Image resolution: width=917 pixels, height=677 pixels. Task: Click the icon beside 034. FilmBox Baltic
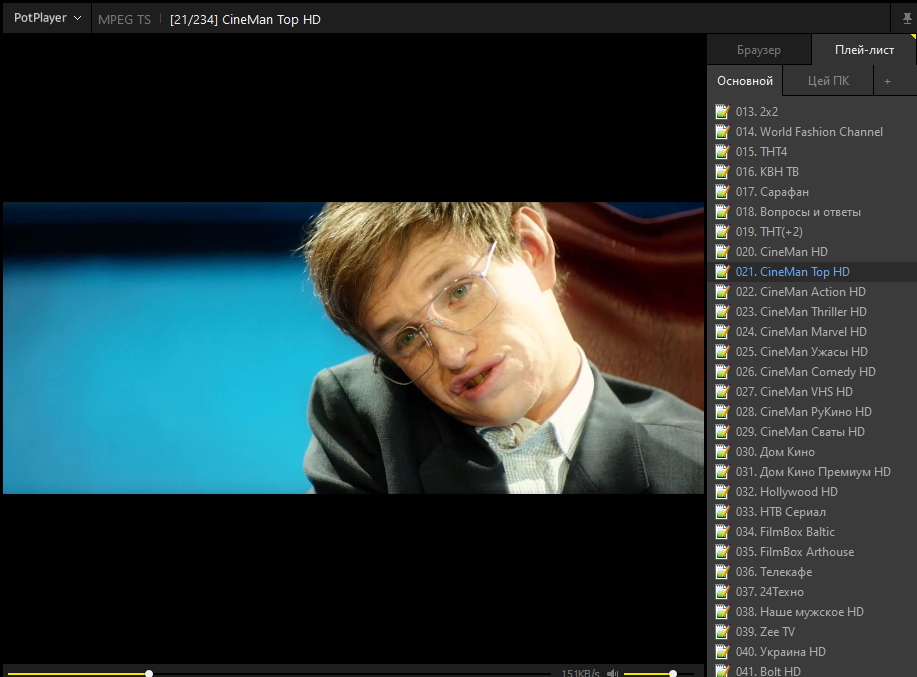(723, 531)
